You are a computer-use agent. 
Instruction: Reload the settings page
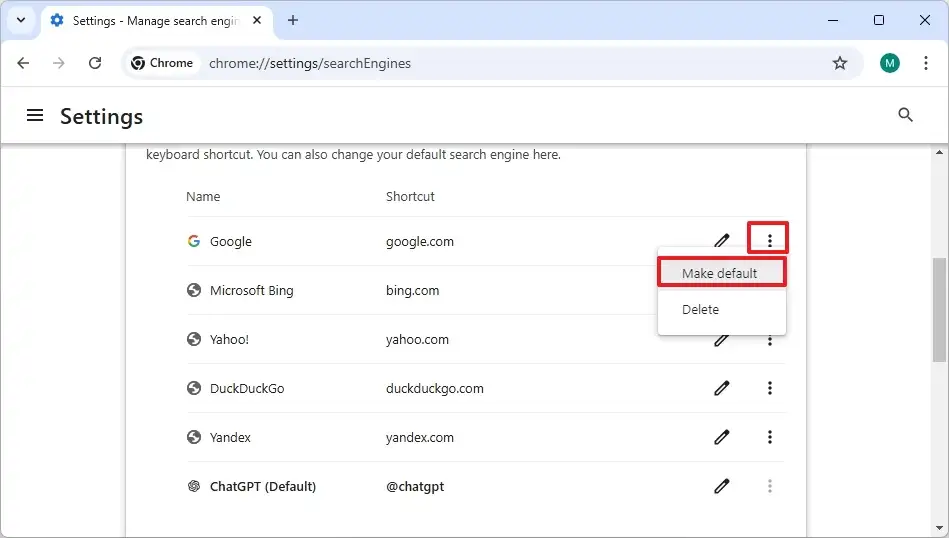[95, 63]
